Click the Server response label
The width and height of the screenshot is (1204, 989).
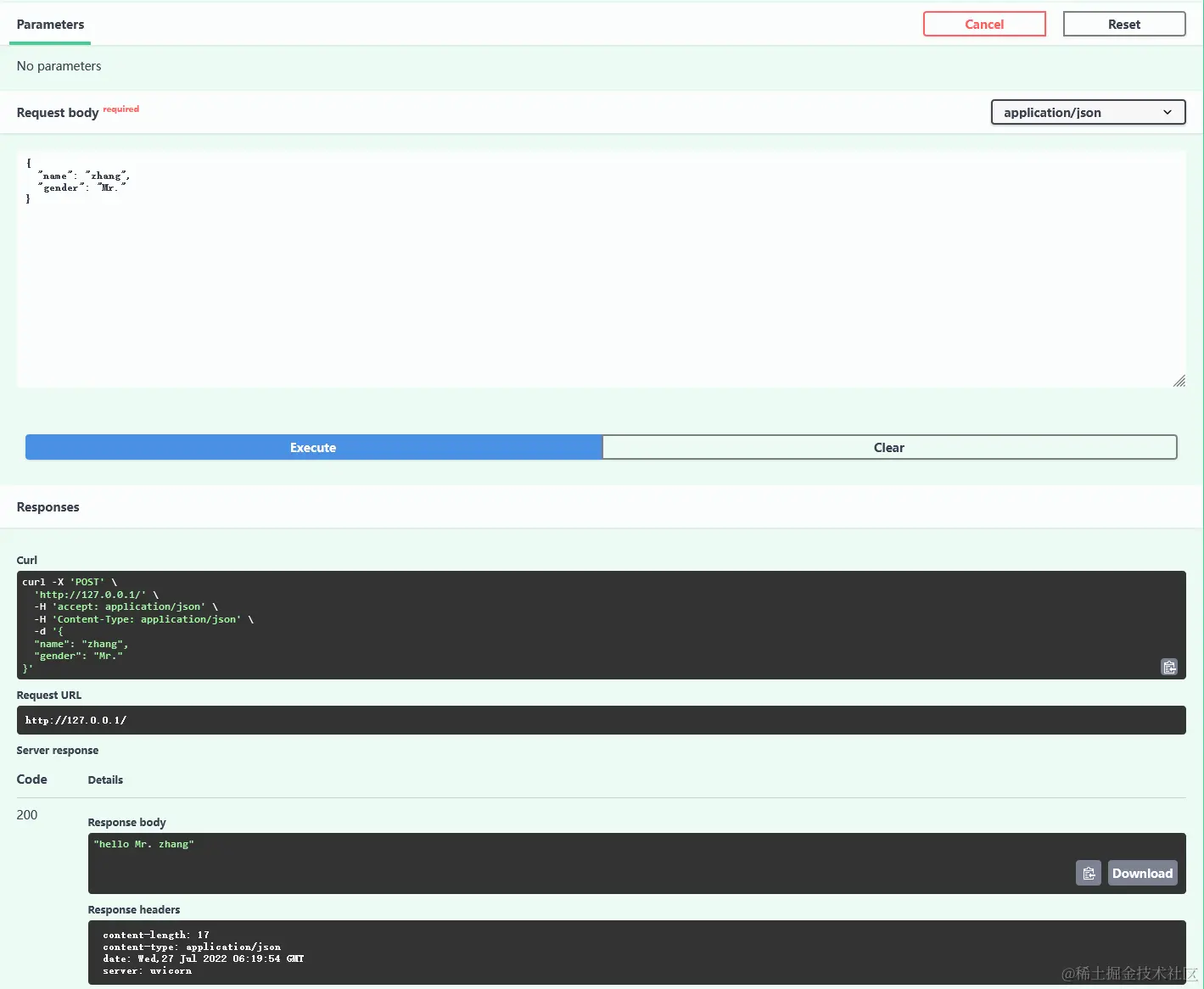pyautogui.click(x=57, y=750)
